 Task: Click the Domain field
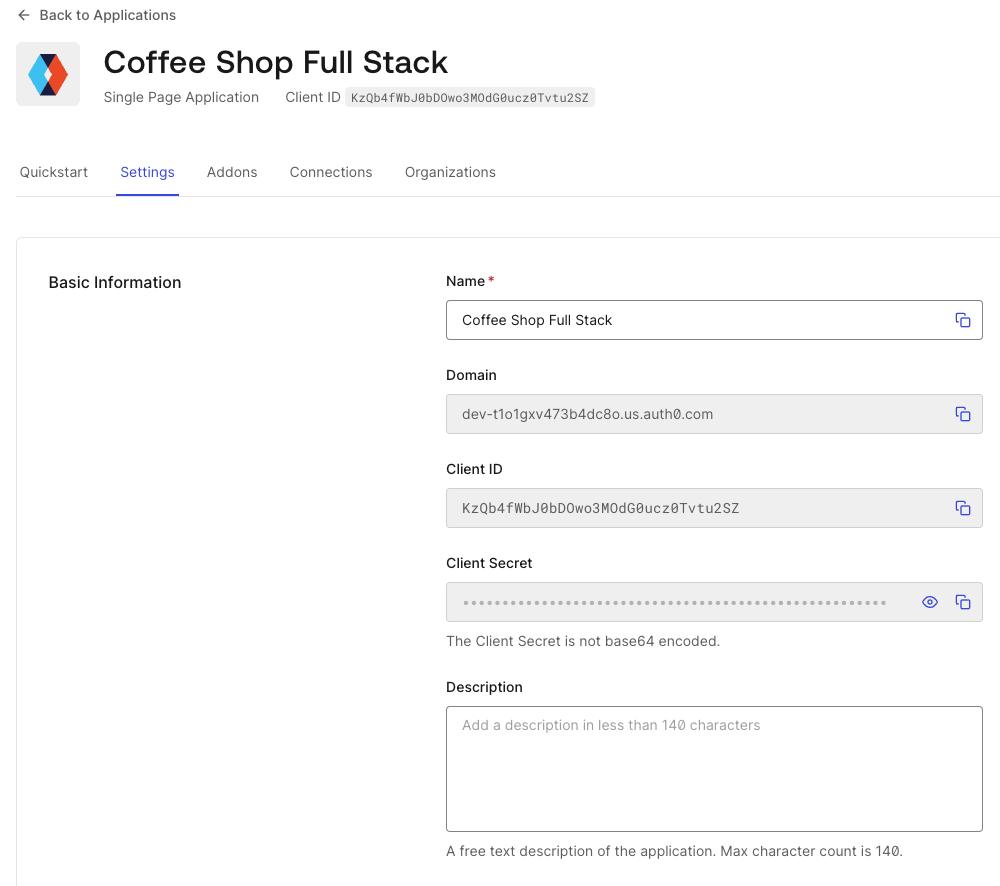coord(714,414)
